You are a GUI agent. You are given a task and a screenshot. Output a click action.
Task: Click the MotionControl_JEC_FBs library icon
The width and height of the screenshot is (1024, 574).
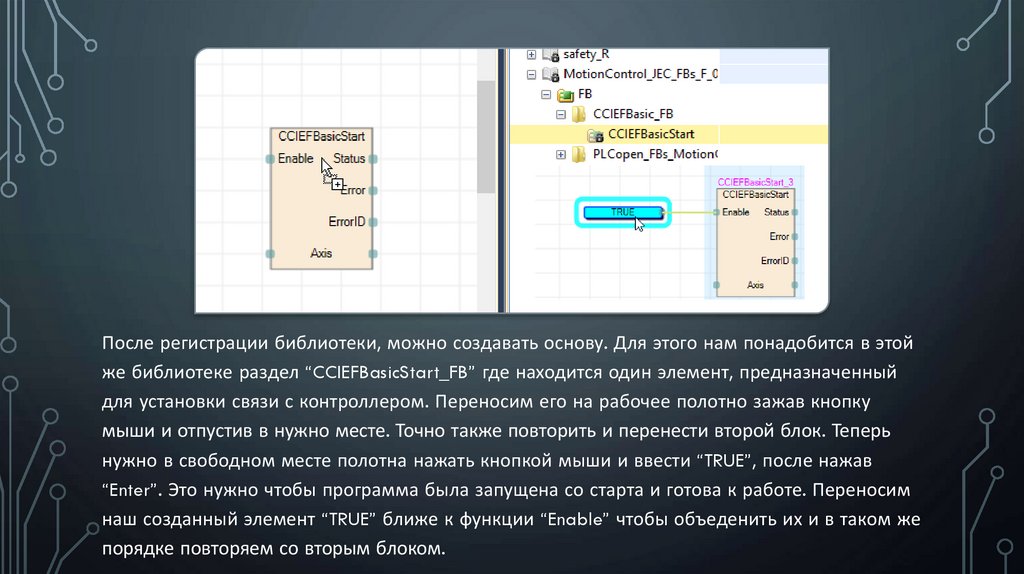[551, 74]
